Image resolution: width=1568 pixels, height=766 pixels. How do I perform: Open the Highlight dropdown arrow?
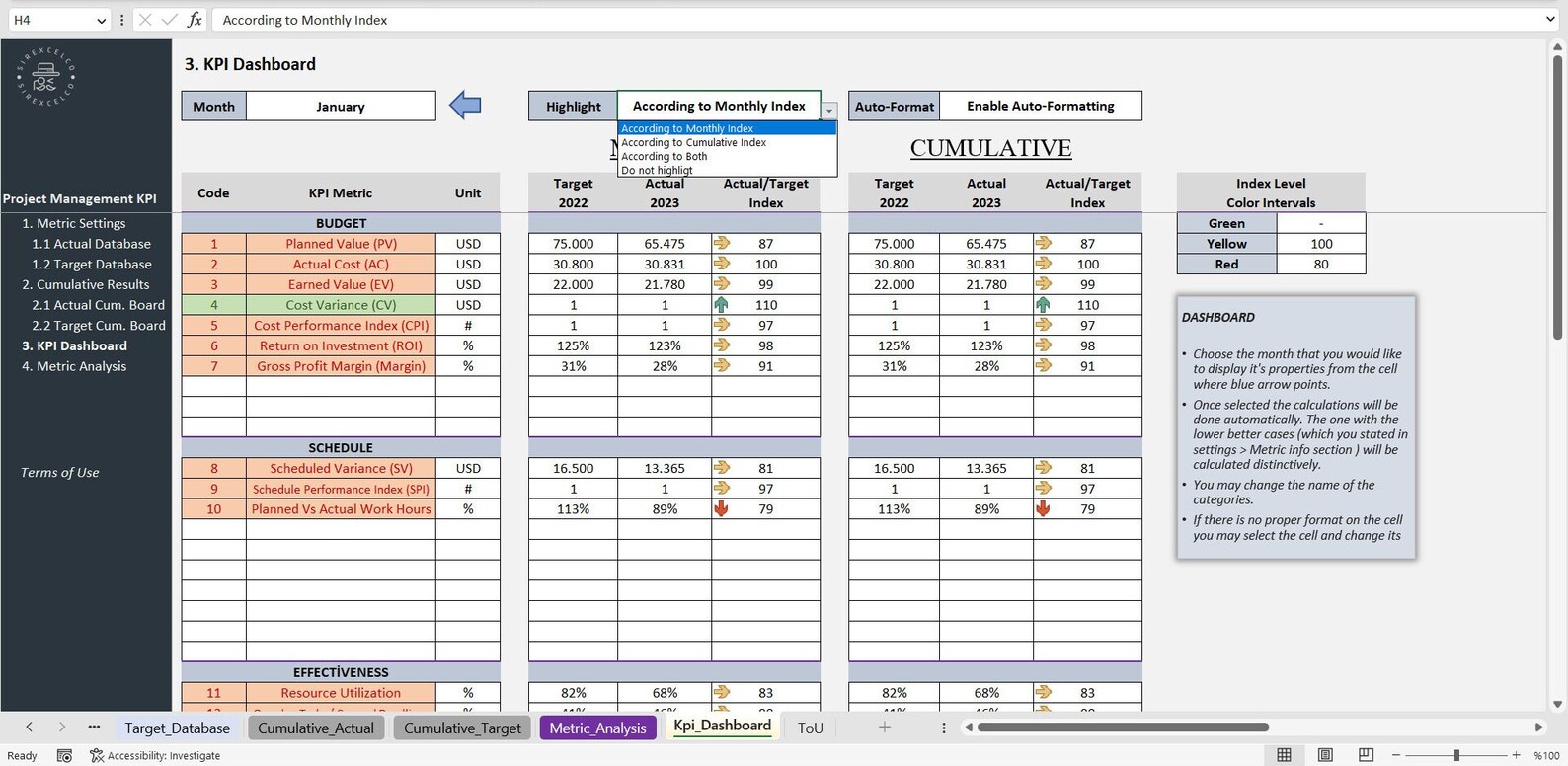point(829,112)
